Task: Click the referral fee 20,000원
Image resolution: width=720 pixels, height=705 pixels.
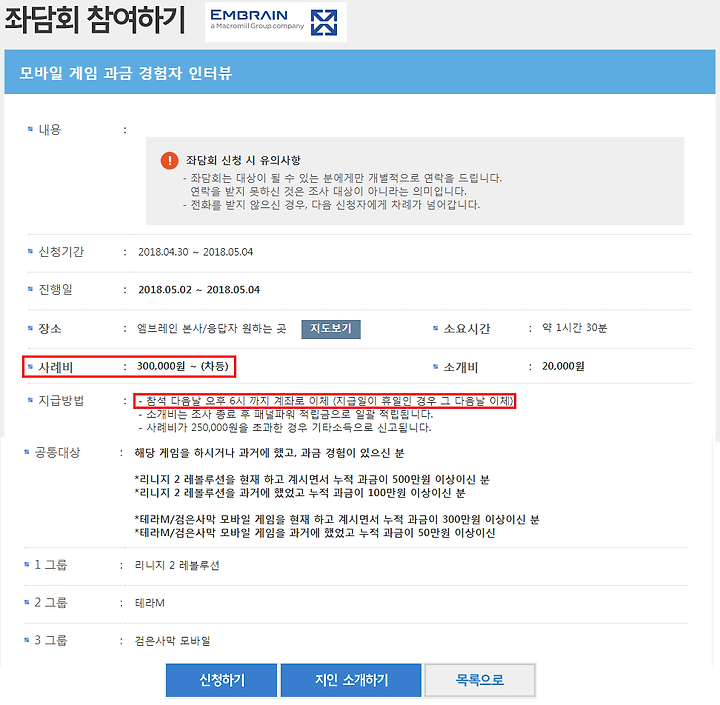Action: (563, 366)
